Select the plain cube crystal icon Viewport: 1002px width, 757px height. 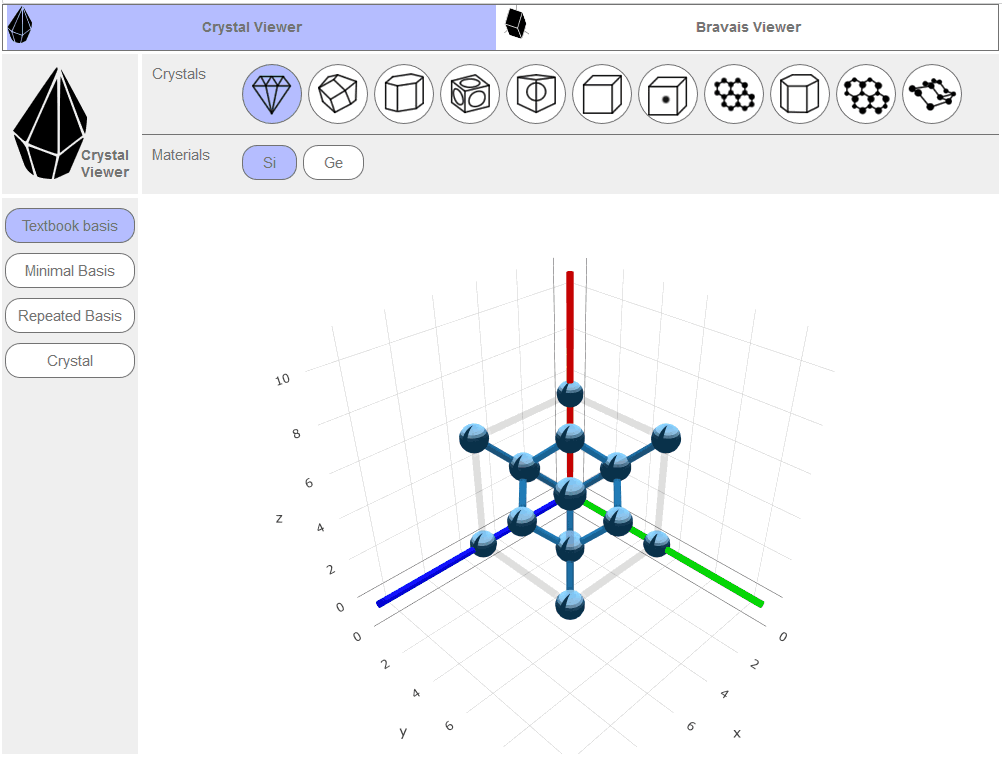click(x=602, y=95)
